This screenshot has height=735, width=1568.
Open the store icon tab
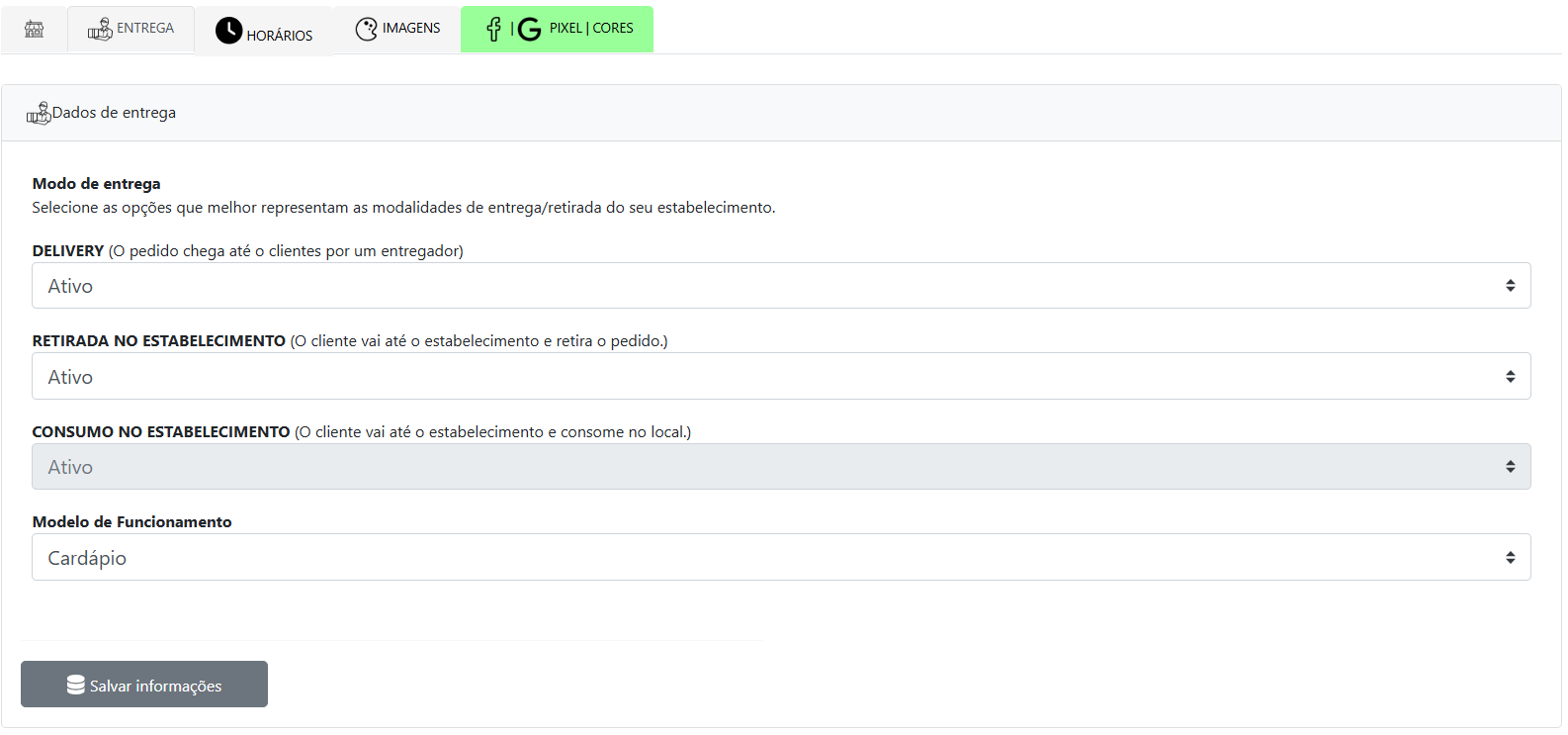pos(34,29)
